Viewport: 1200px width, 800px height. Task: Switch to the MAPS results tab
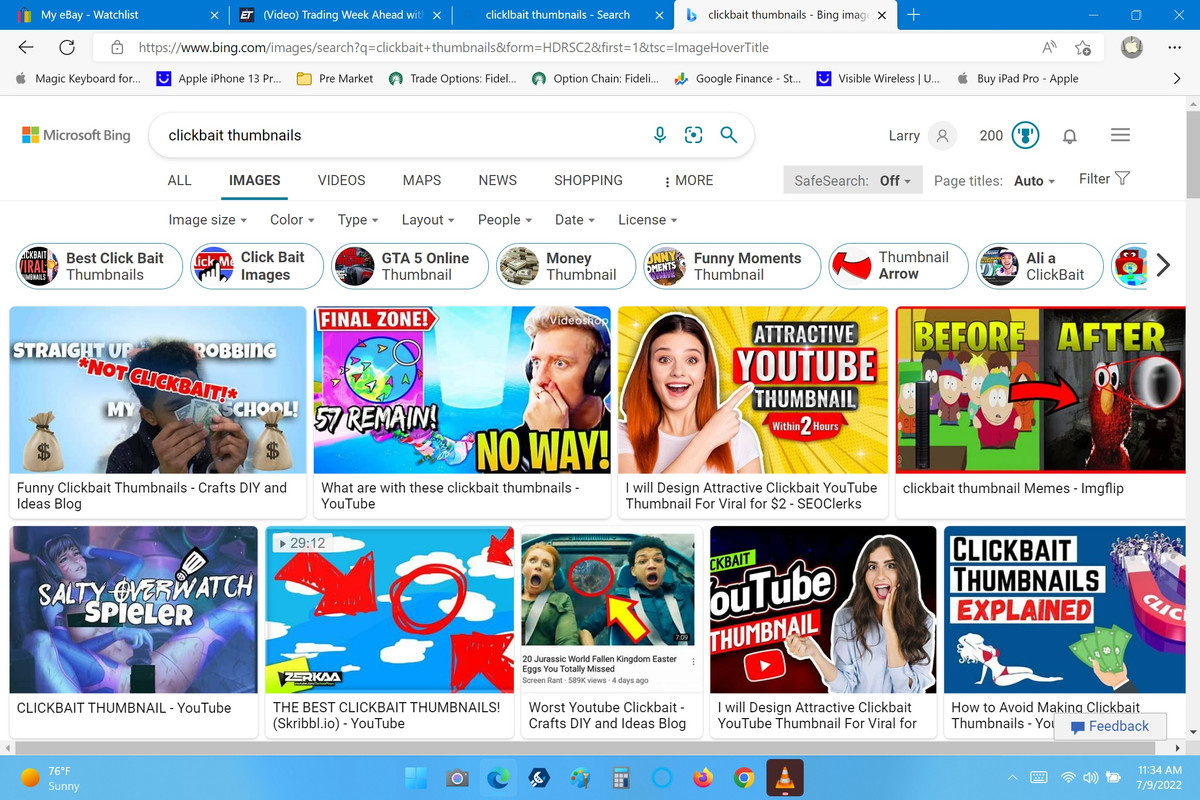(422, 181)
